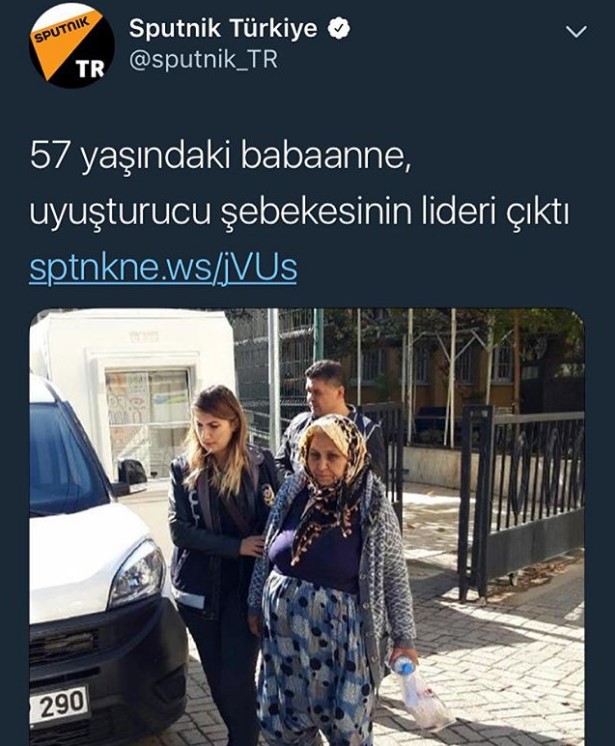Image resolution: width=615 pixels, height=746 pixels.
Task: Go to the @sputnik_TR handle
Action: point(203,60)
